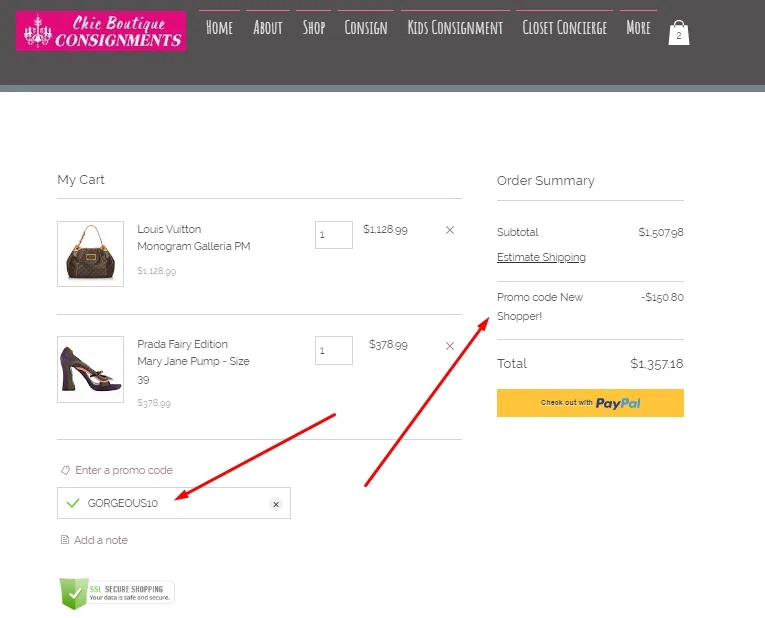The image size is (765, 618).
Task: Edit quantity field for Louis Vuitton bag
Action: point(334,235)
